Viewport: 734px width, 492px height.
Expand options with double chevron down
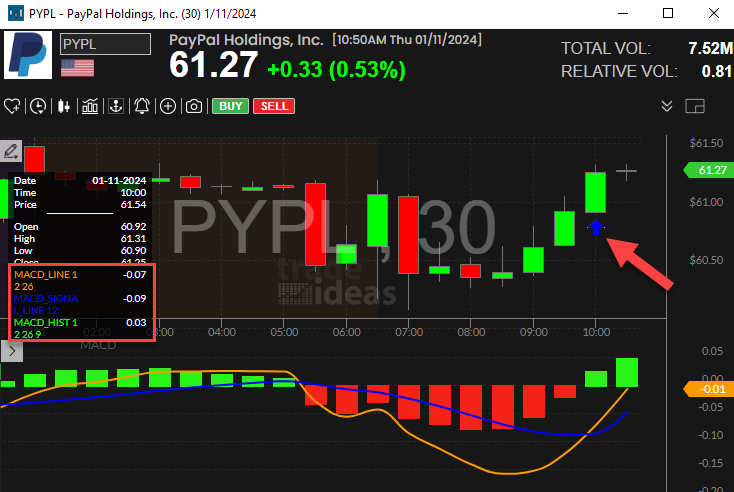coord(667,106)
